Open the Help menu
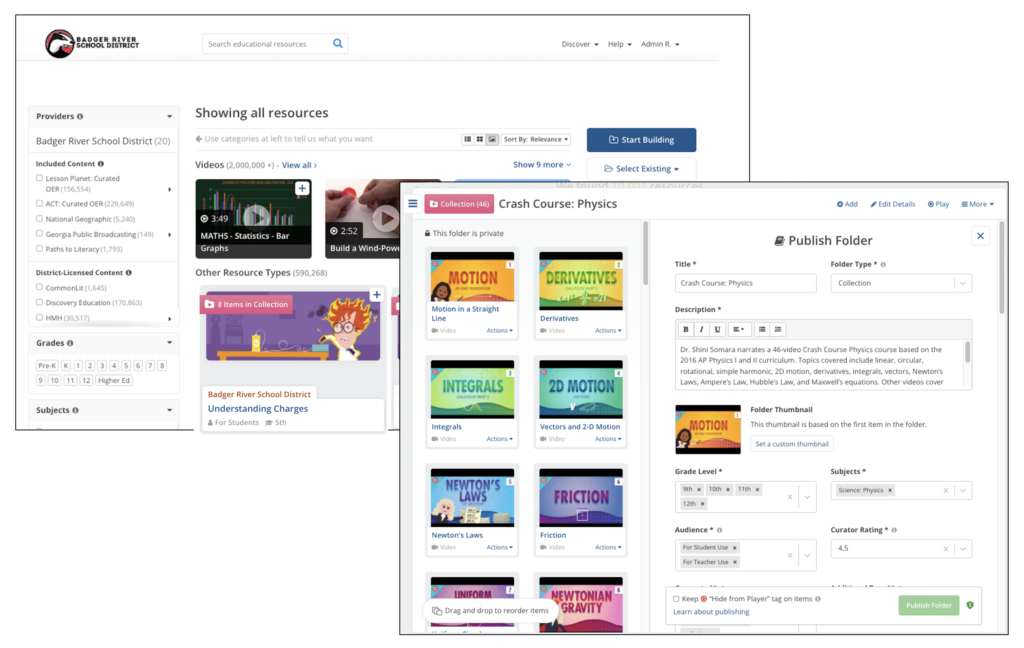This screenshot has height=648, width=1024. (x=620, y=44)
